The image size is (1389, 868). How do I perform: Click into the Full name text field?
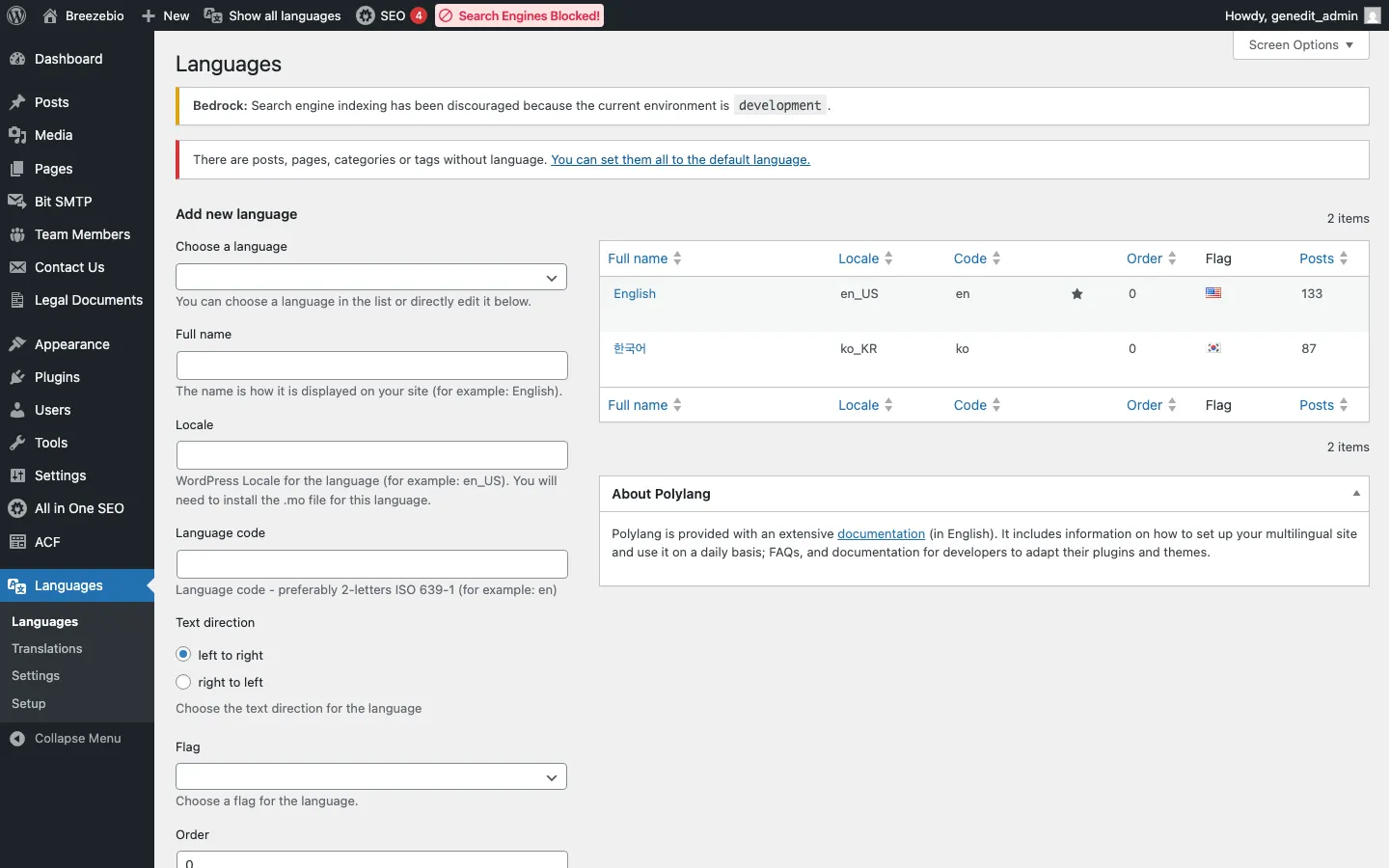(x=371, y=366)
